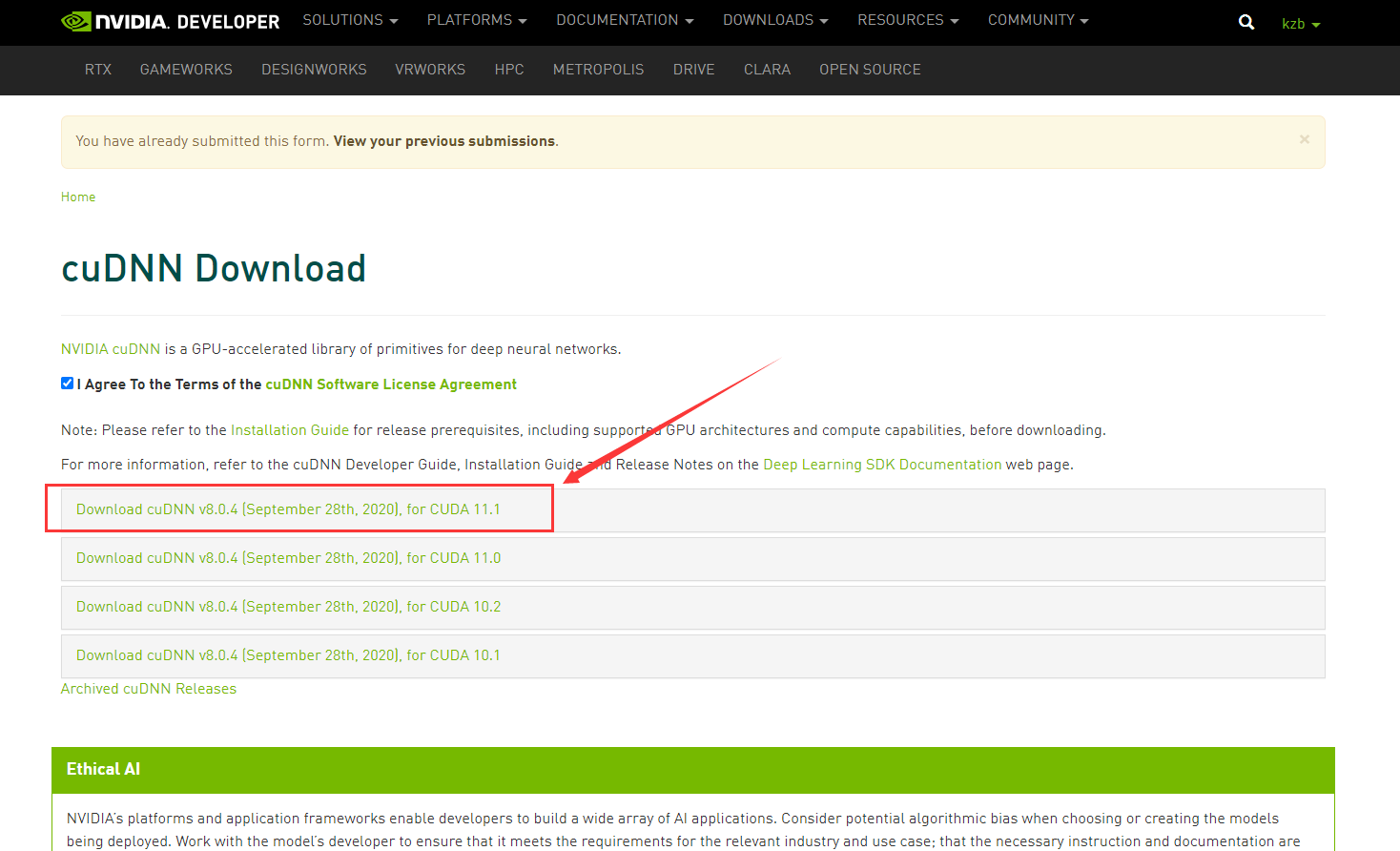Expand the Resources dropdown menu
The width and height of the screenshot is (1400, 851).
(x=908, y=20)
